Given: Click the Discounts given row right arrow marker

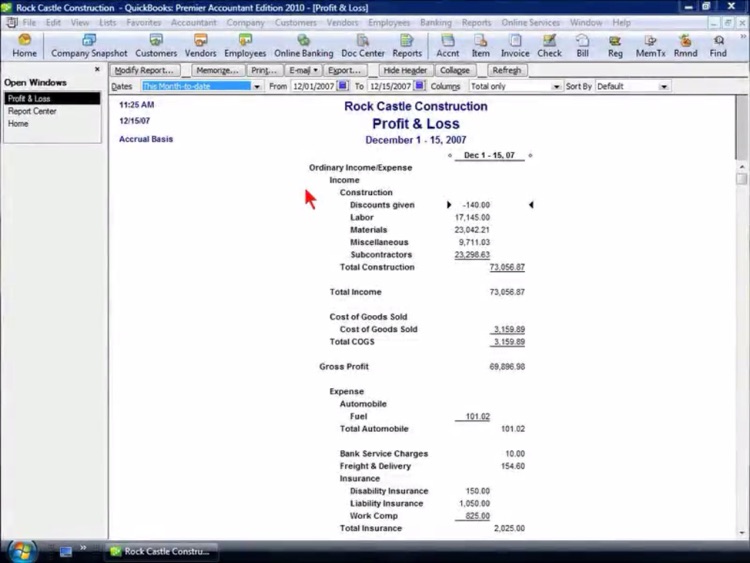Looking at the screenshot, I should 449,205.
